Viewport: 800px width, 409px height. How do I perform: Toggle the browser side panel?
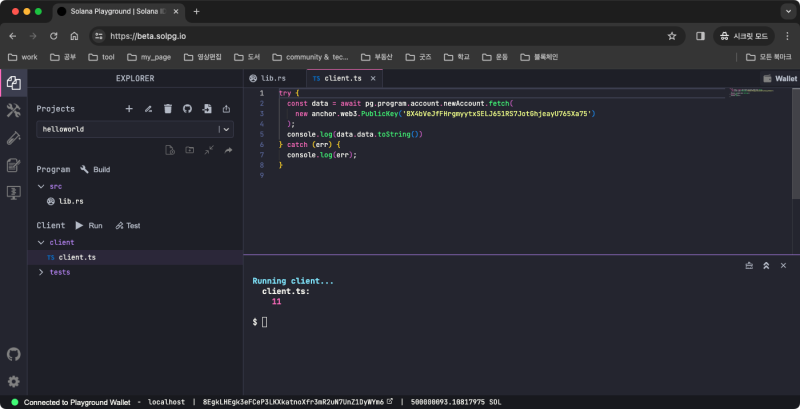pos(701,36)
